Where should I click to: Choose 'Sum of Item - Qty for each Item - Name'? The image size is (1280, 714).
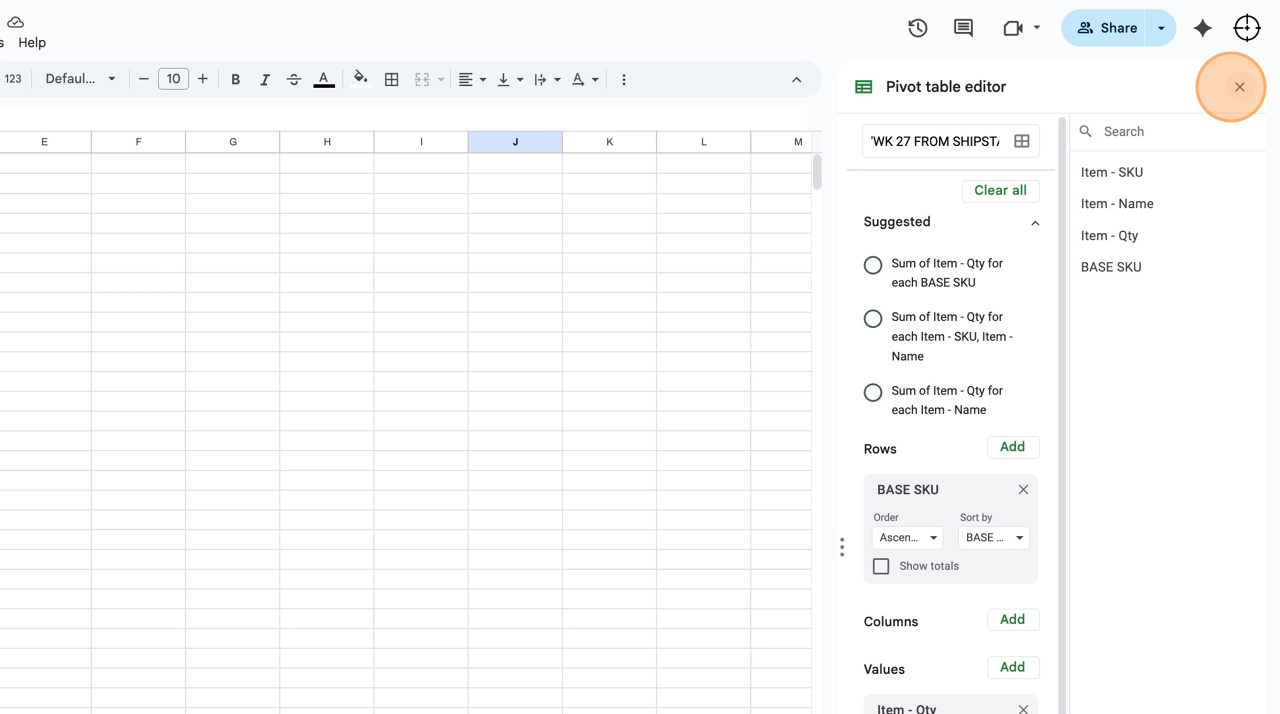(x=873, y=392)
